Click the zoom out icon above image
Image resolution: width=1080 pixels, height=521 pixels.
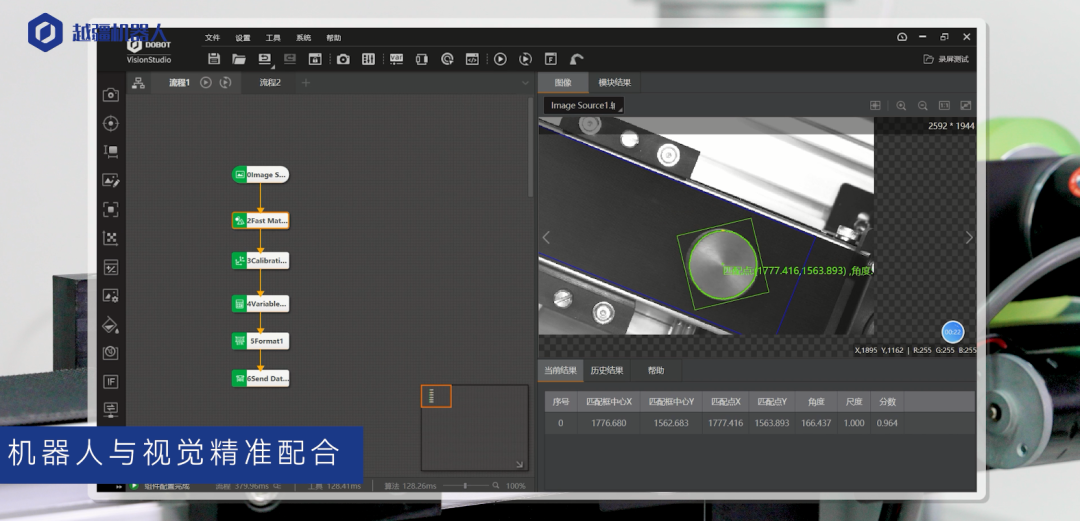pyautogui.click(x=922, y=105)
